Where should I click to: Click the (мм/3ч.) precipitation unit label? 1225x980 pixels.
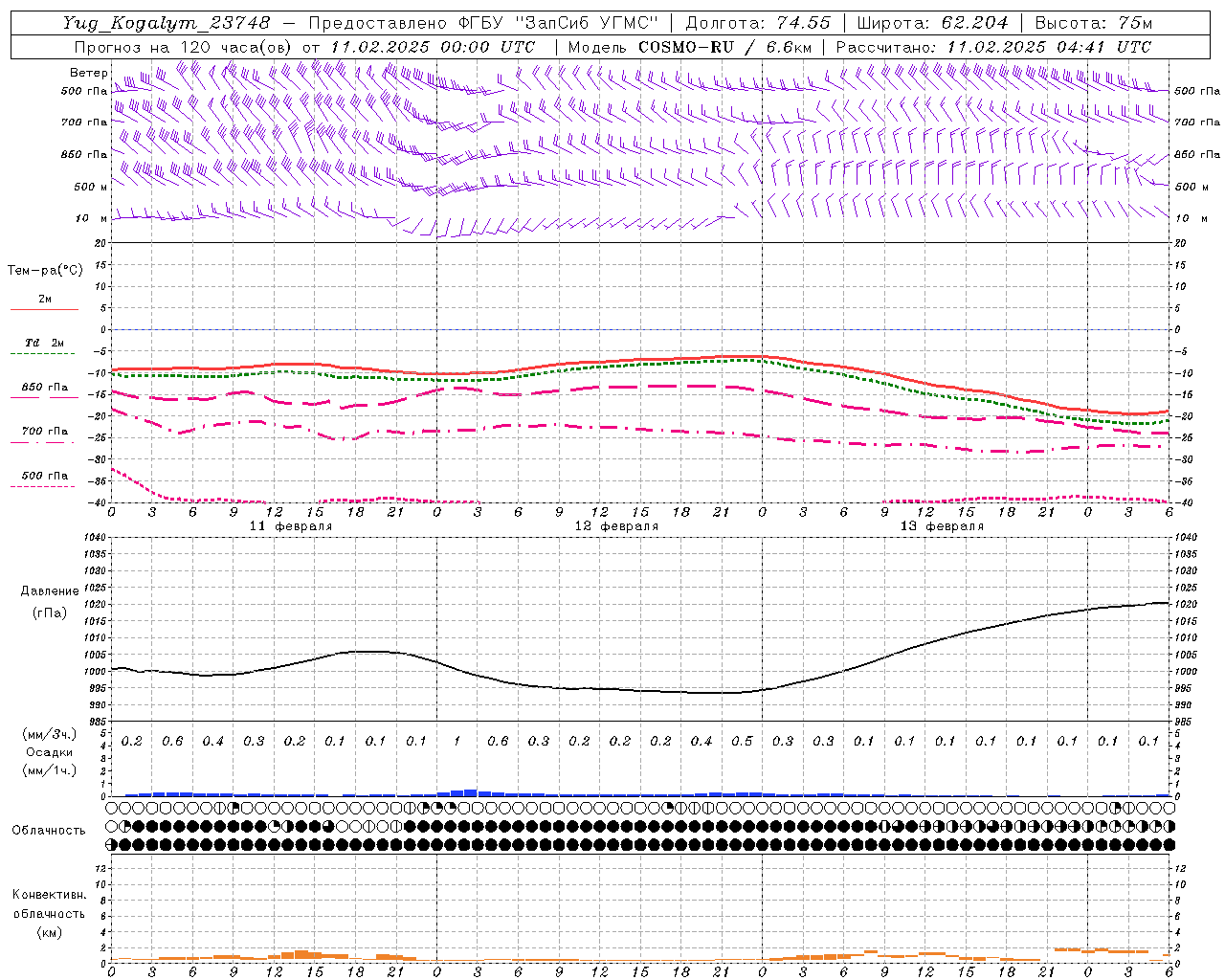point(50,734)
